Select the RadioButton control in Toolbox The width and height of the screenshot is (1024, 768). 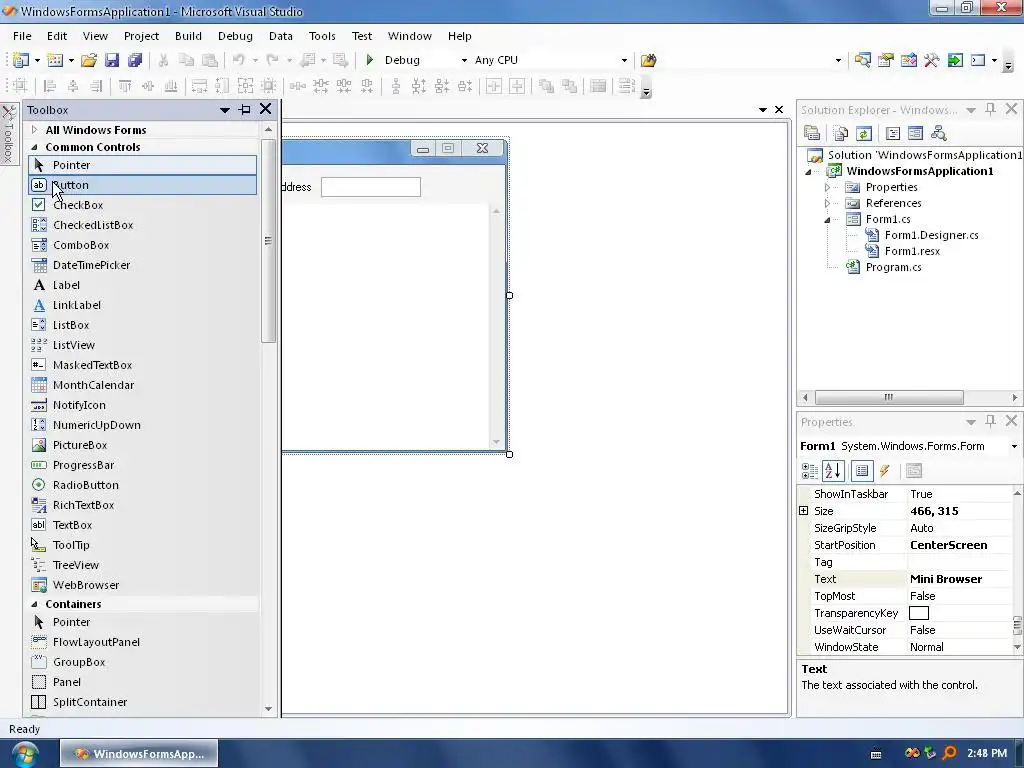point(143,485)
